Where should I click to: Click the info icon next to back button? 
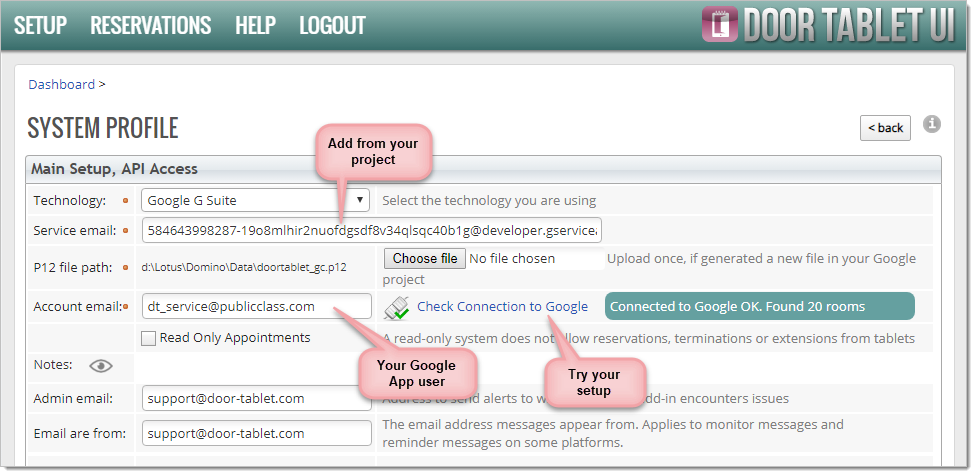tap(931, 124)
